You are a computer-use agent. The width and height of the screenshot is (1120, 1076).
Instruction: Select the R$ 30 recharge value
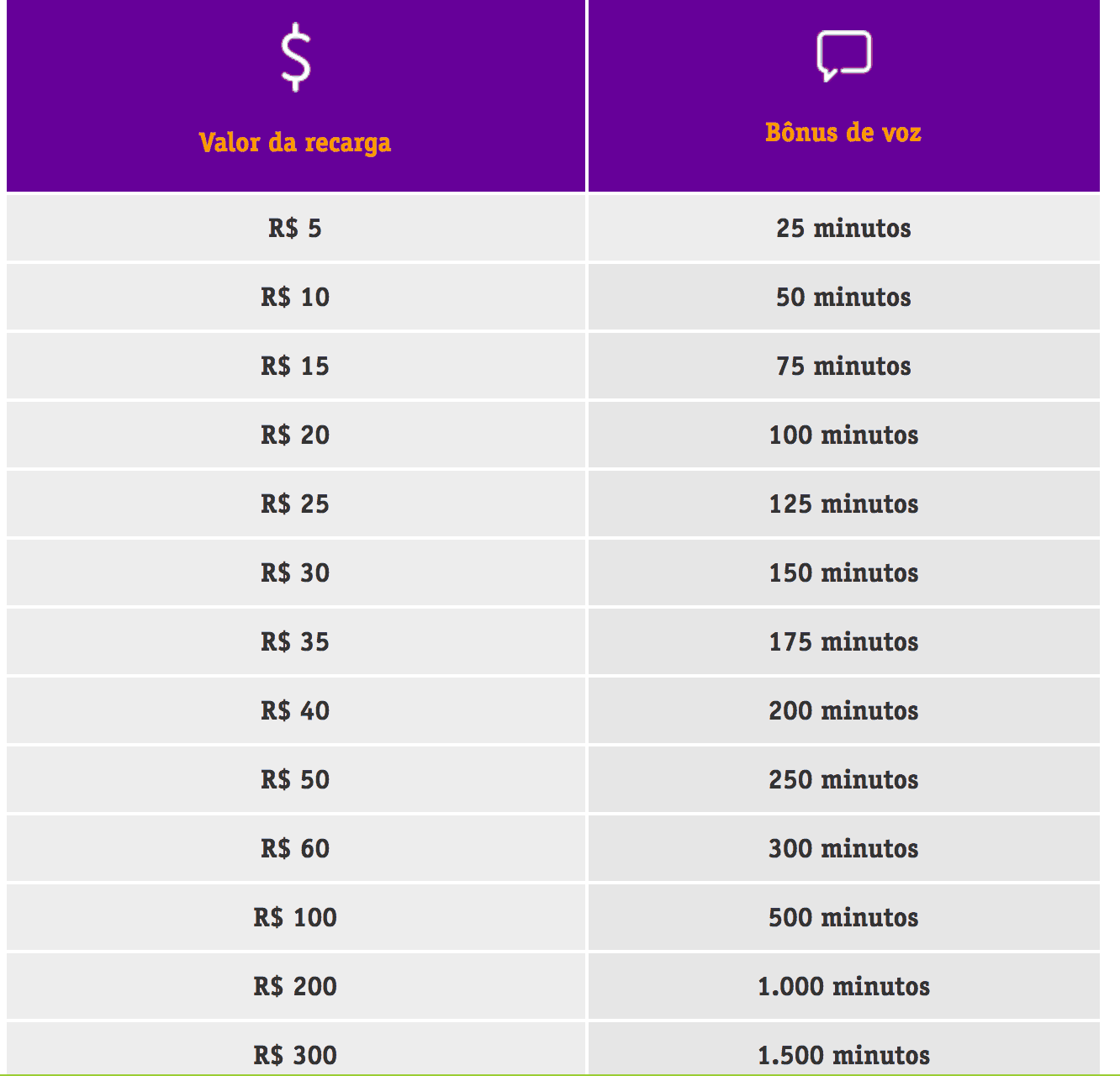click(x=295, y=572)
